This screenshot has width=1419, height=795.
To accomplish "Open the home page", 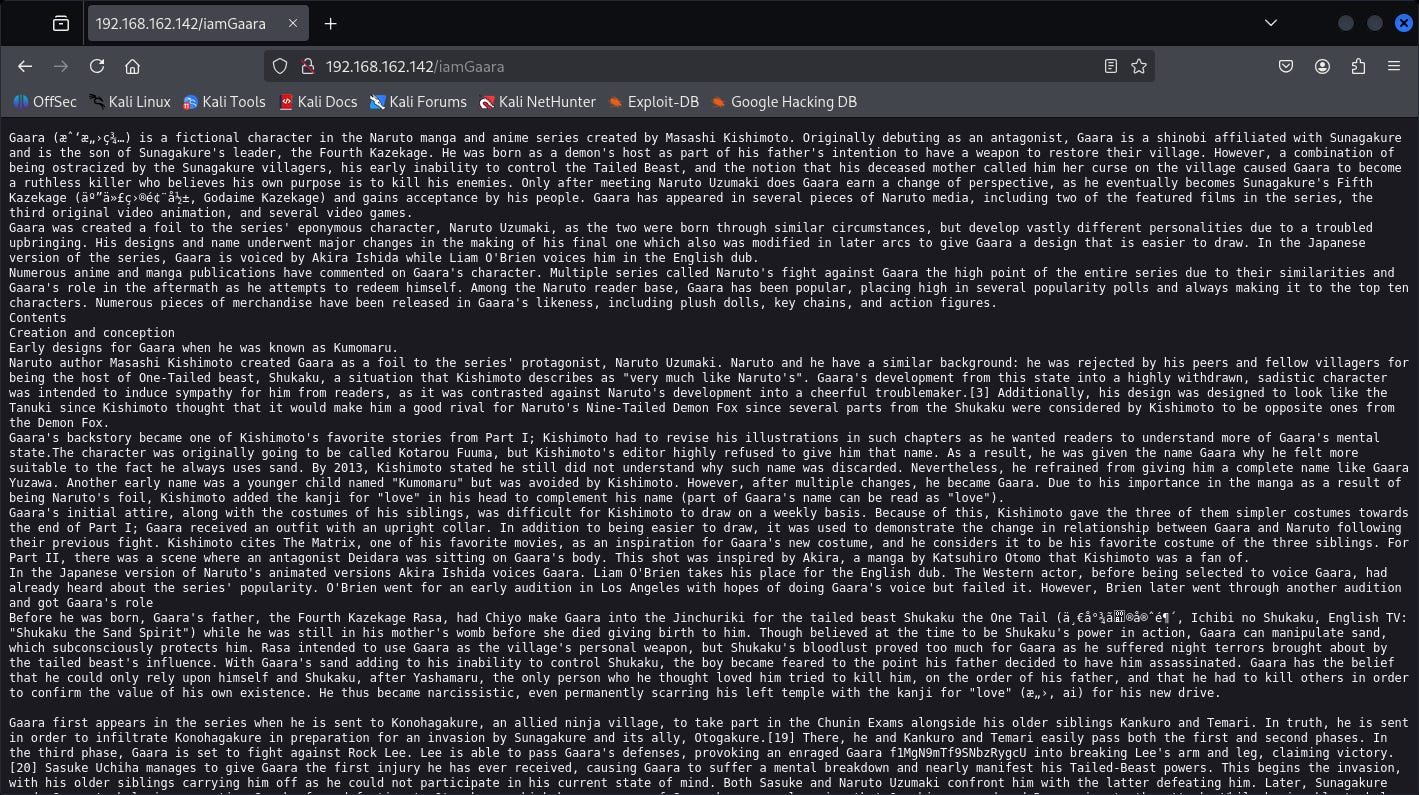I will [x=132, y=66].
